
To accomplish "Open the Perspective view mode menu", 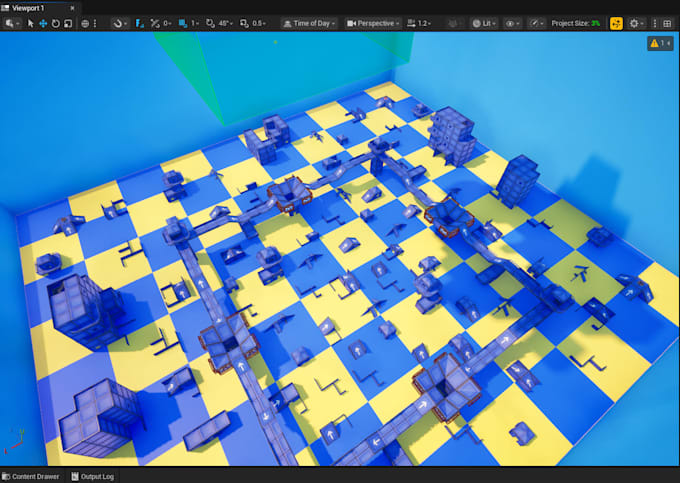I will click(x=373, y=23).
